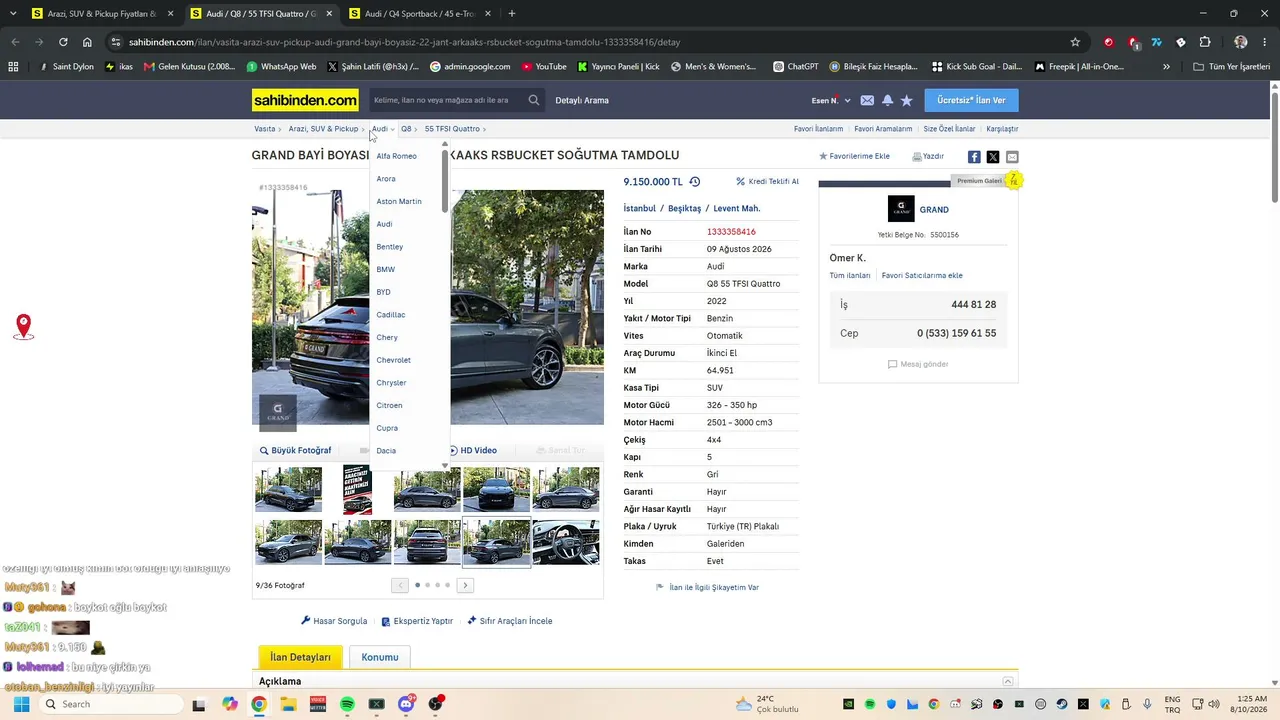
Task: Go to browser home page
Action: (87, 42)
